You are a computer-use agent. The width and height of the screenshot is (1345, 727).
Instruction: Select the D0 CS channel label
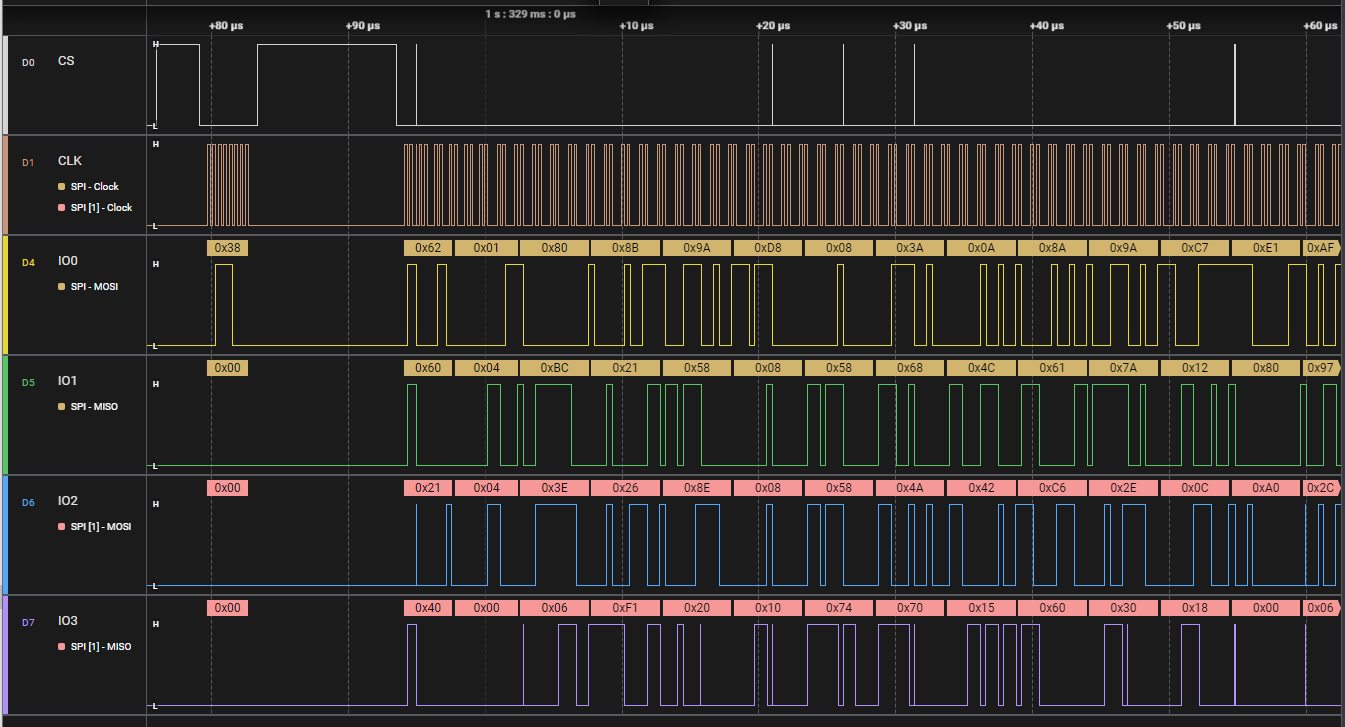coord(65,61)
